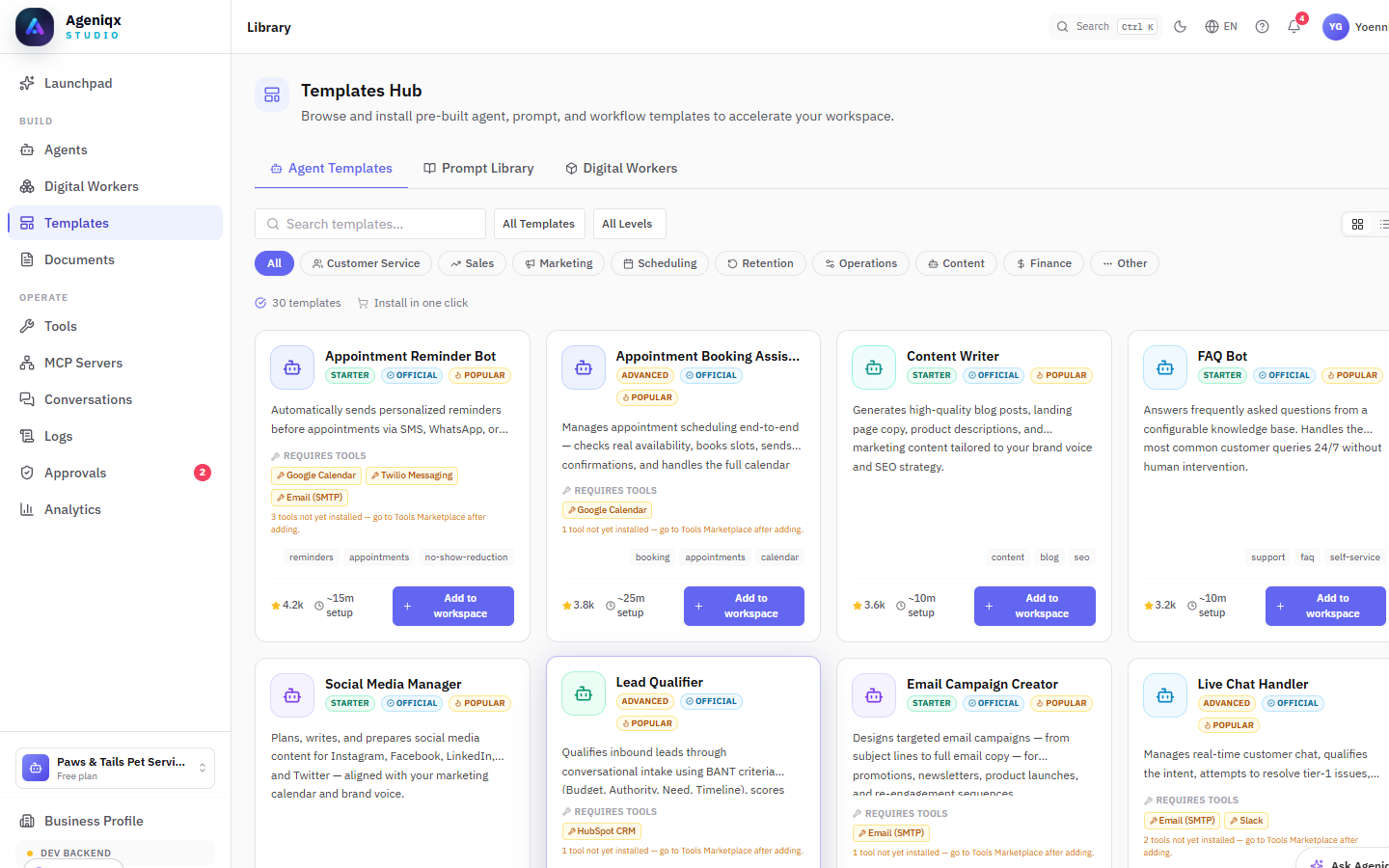Open Conversations in sidebar
Viewport: 1389px width, 868px height.
116,399
